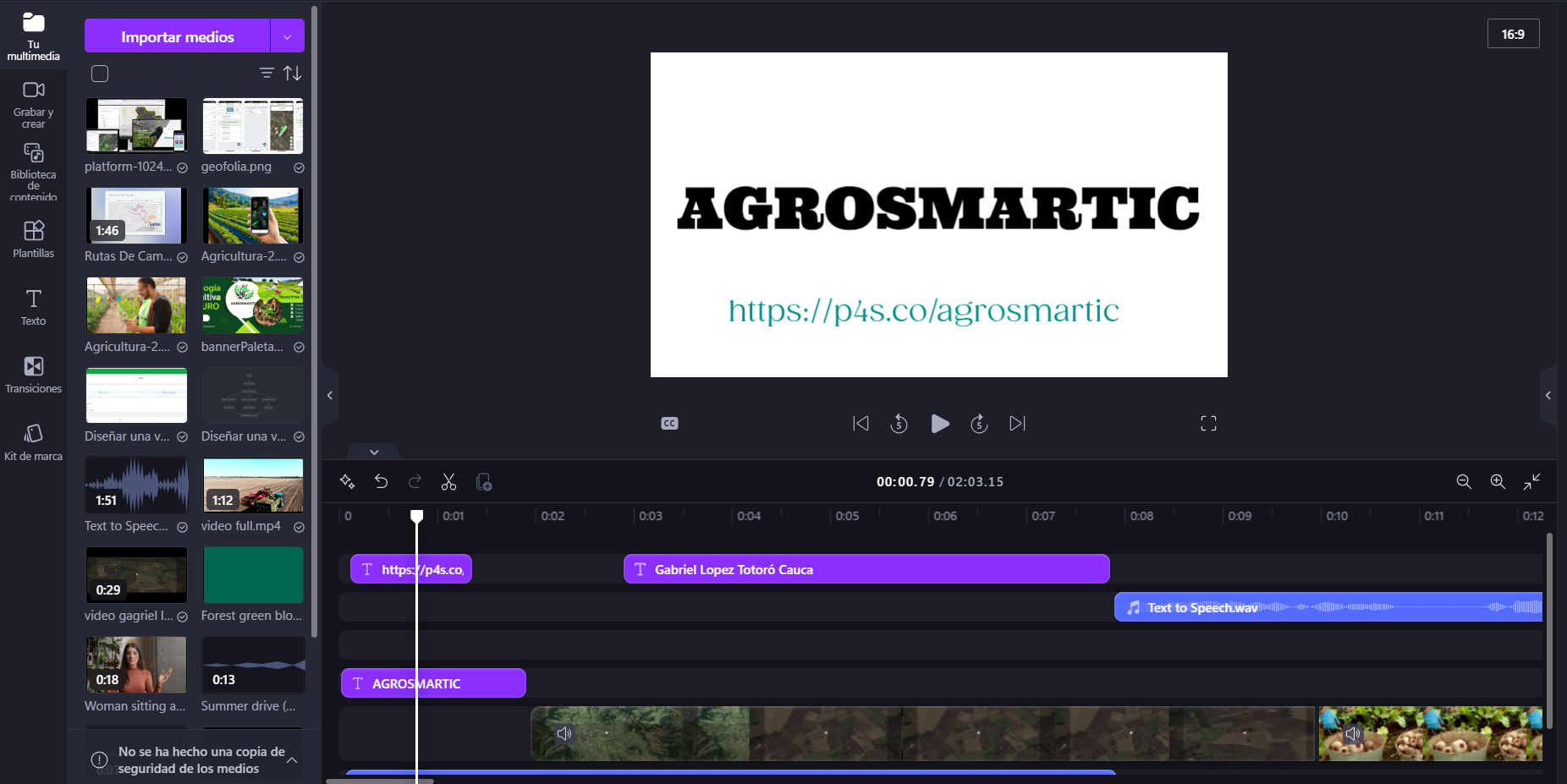1567x784 pixels.
Task: Click the backup warning info icon
Action: [99, 759]
